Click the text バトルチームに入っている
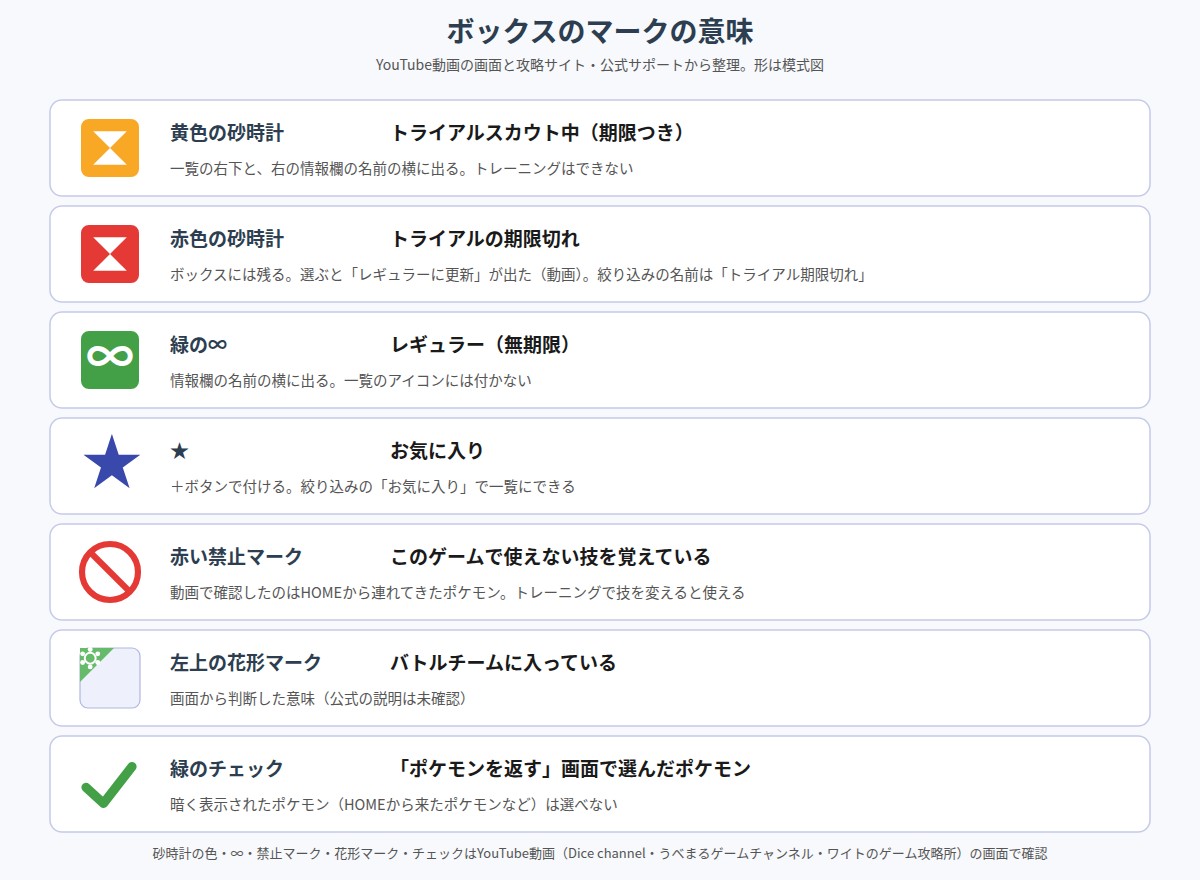The width and height of the screenshot is (1200, 880). [x=503, y=663]
